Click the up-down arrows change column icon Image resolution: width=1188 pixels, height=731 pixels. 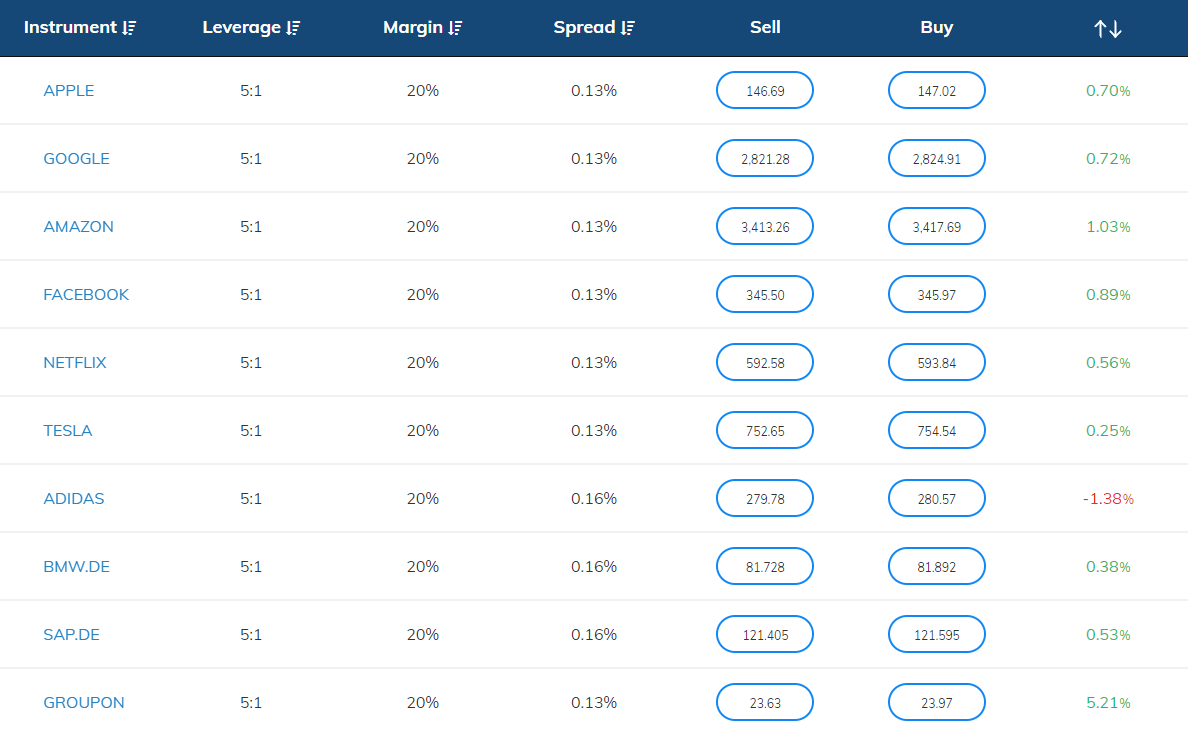[1108, 29]
